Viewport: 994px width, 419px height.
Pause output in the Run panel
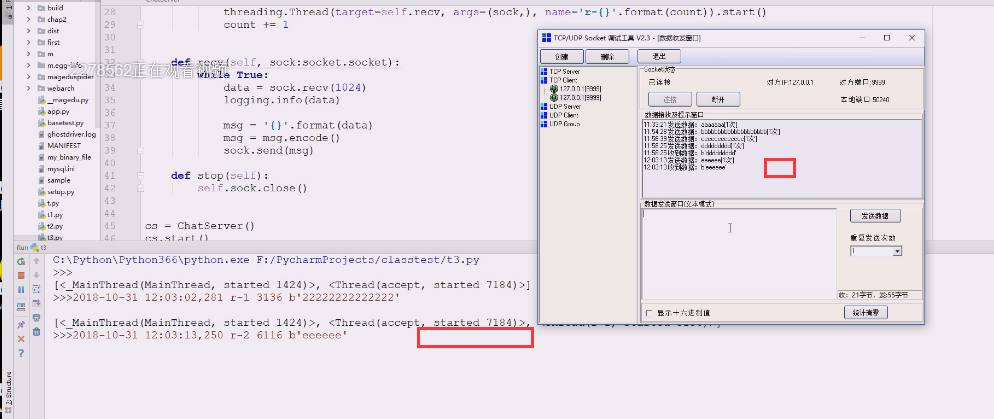click(x=21, y=290)
